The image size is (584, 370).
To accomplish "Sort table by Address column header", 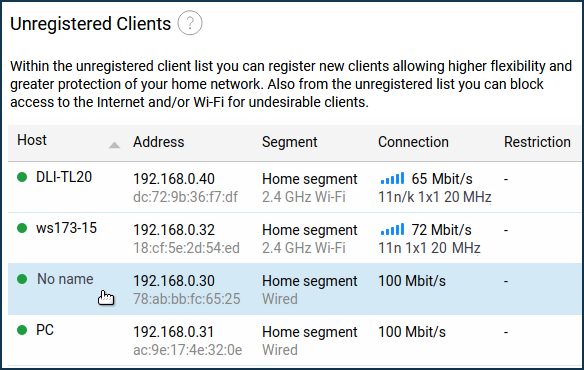I will 159,142.
